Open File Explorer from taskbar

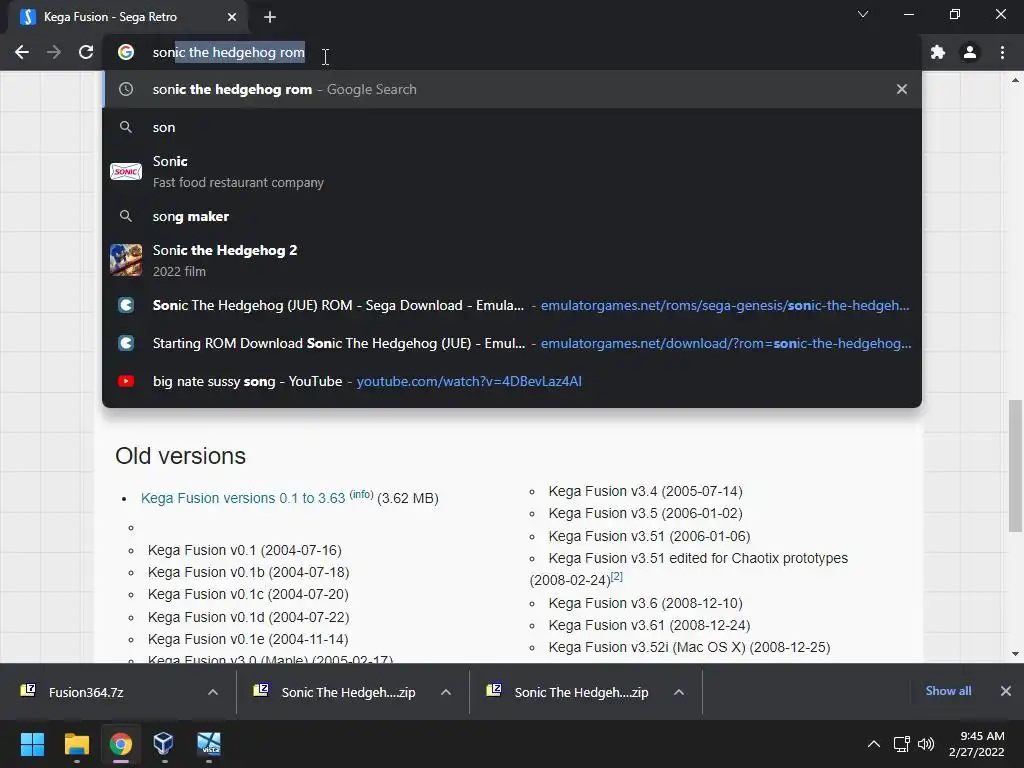[76, 744]
